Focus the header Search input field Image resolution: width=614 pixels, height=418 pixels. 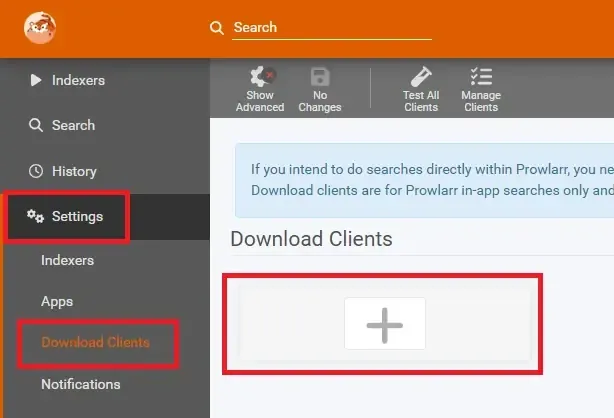pyautogui.click(x=330, y=28)
